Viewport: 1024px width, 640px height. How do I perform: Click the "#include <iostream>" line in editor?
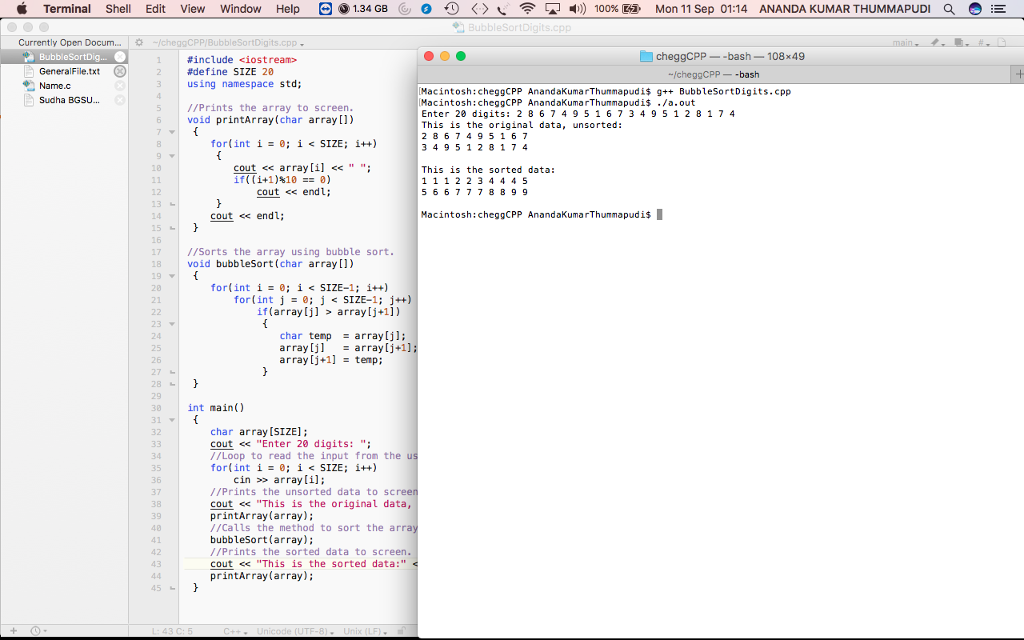pyautogui.click(x=242, y=60)
